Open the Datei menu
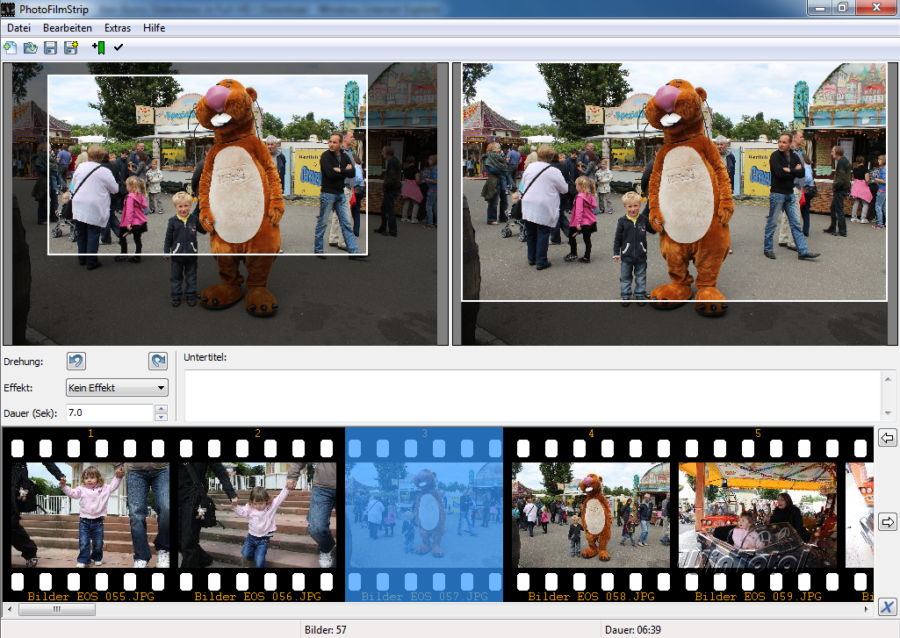The width and height of the screenshot is (900, 638). (x=19, y=28)
